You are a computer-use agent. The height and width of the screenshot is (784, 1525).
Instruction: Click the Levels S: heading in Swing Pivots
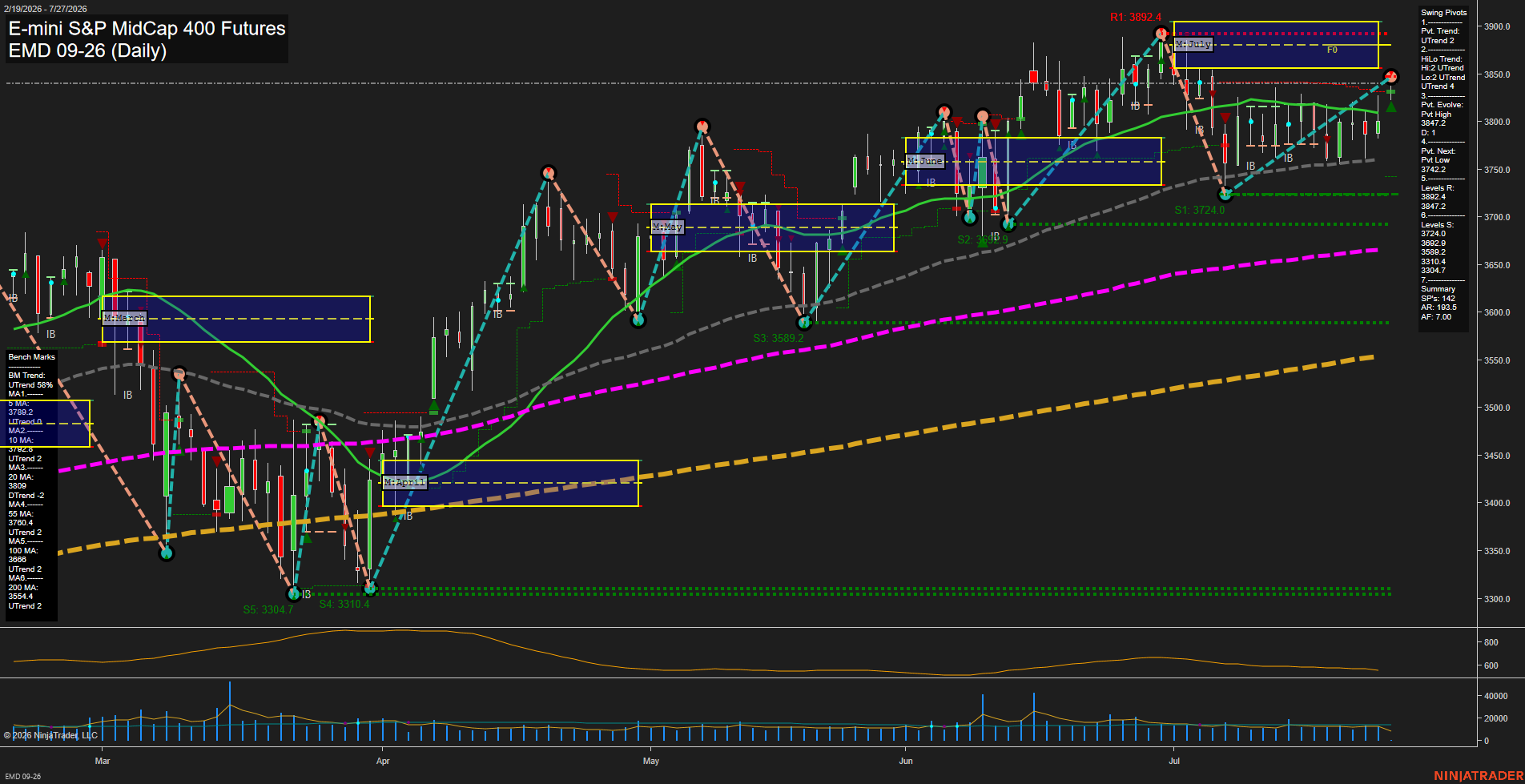click(1438, 225)
